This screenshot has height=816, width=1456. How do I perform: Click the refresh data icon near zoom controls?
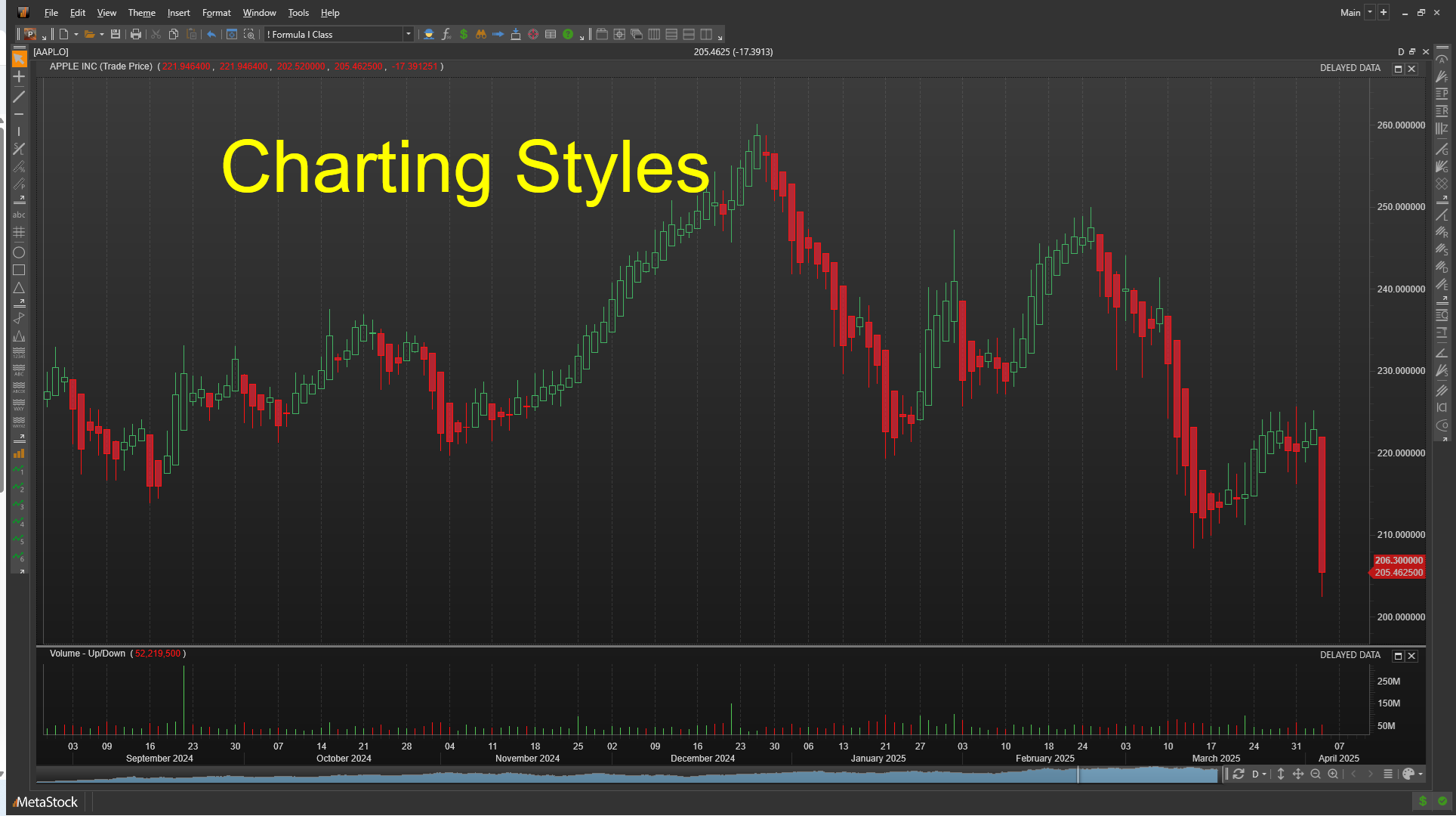pyautogui.click(x=1239, y=774)
